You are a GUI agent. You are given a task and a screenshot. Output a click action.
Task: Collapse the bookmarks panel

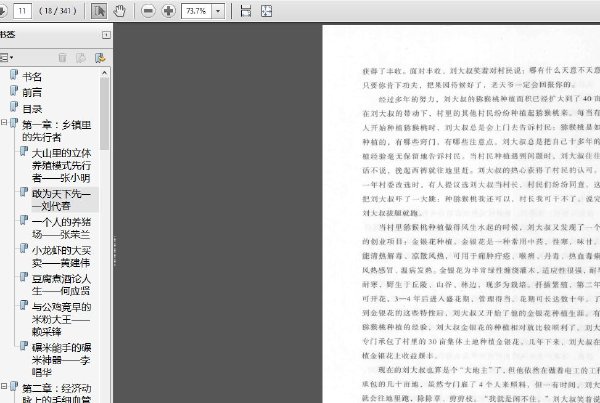106,35
